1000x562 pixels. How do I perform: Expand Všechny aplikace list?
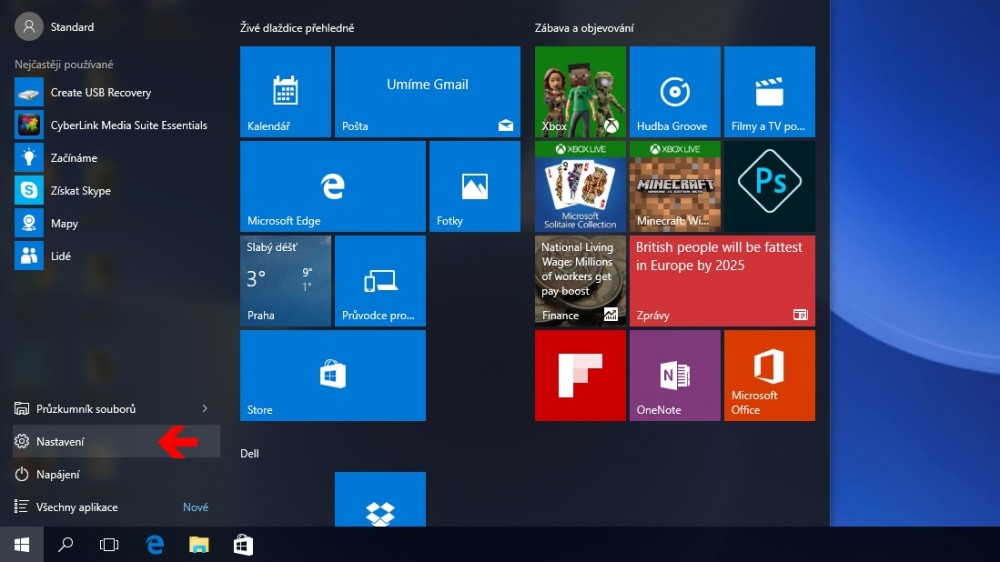77,507
